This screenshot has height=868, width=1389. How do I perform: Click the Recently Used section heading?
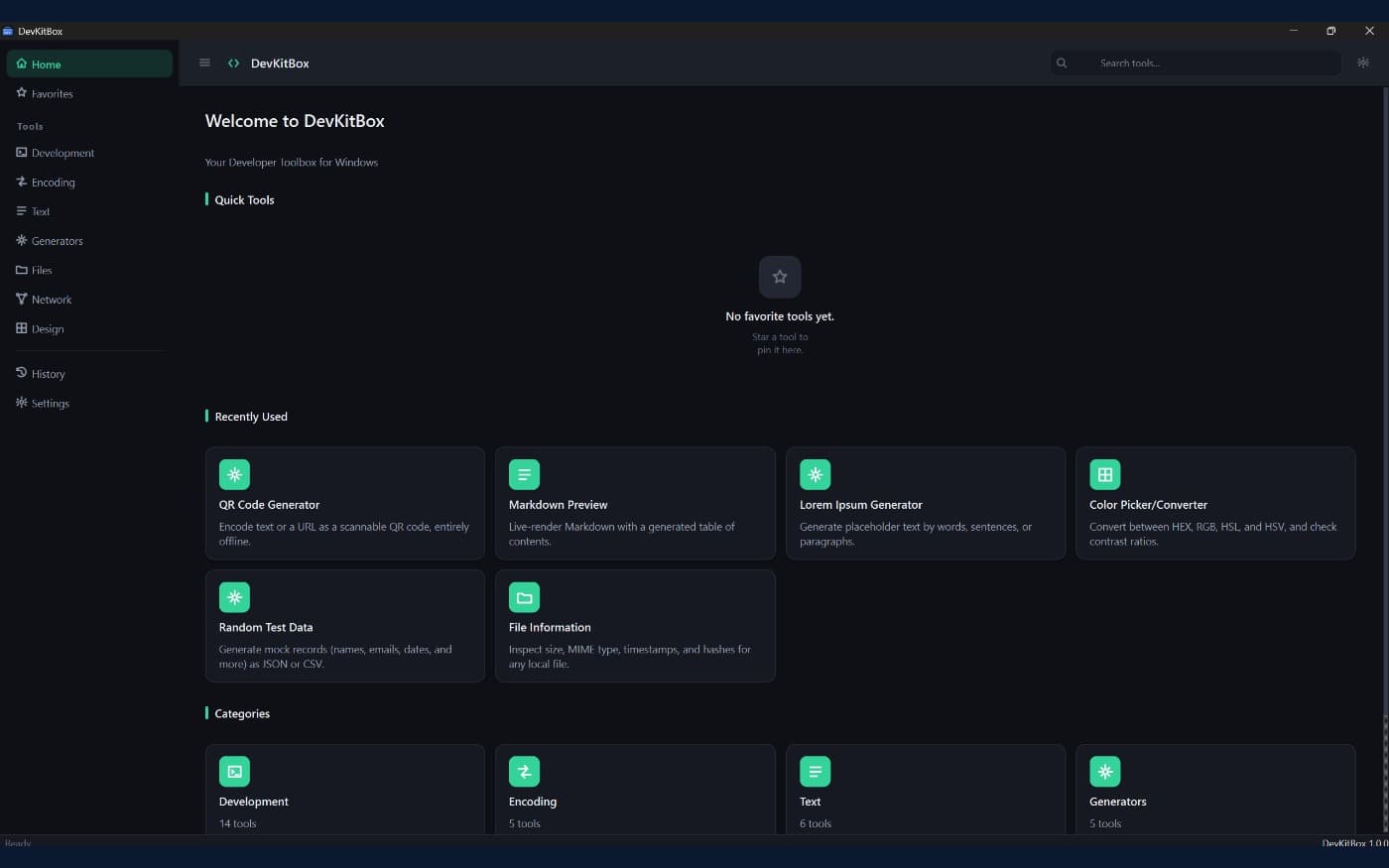point(251,417)
